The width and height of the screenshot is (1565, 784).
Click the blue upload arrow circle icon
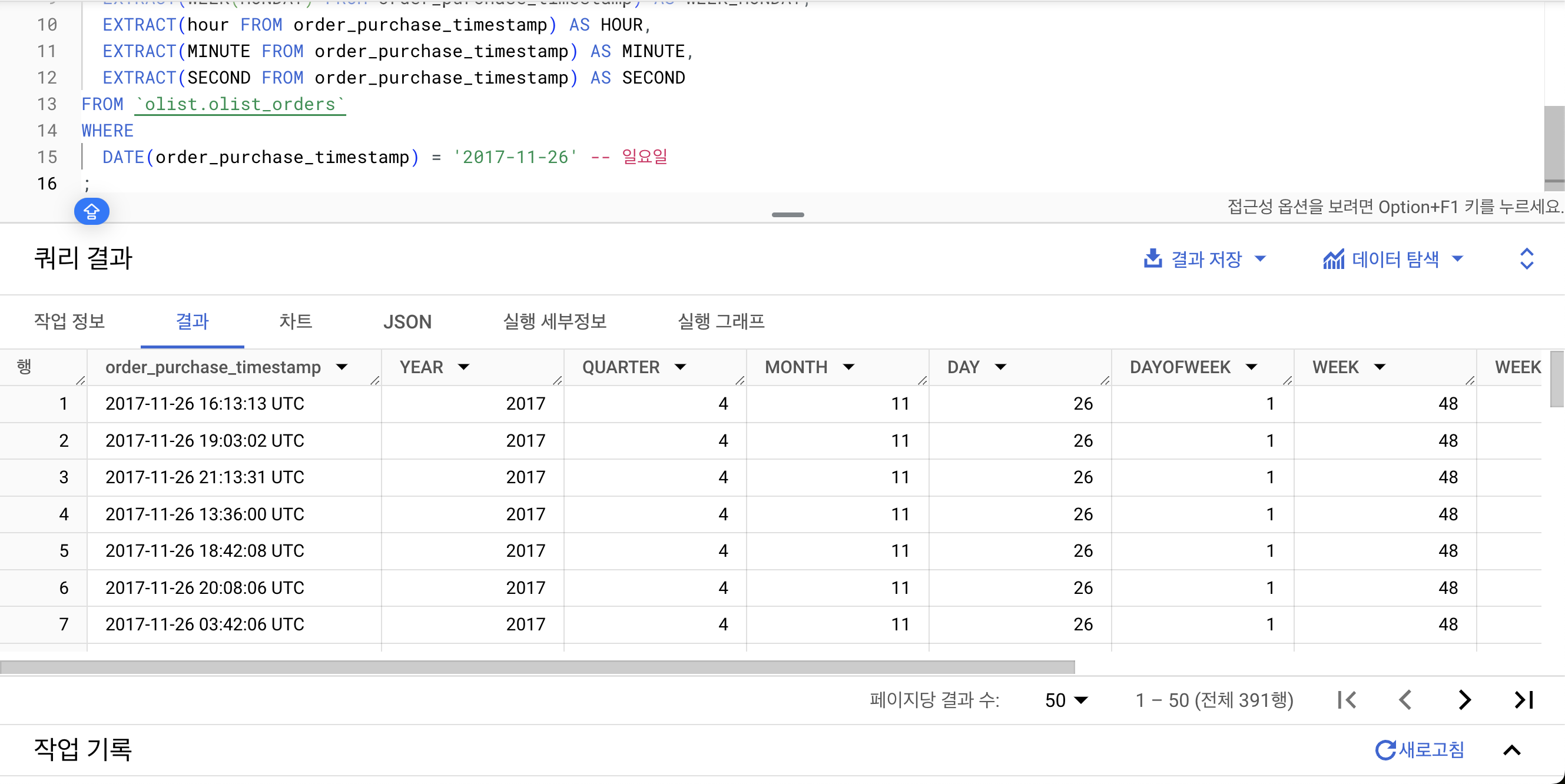point(91,211)
